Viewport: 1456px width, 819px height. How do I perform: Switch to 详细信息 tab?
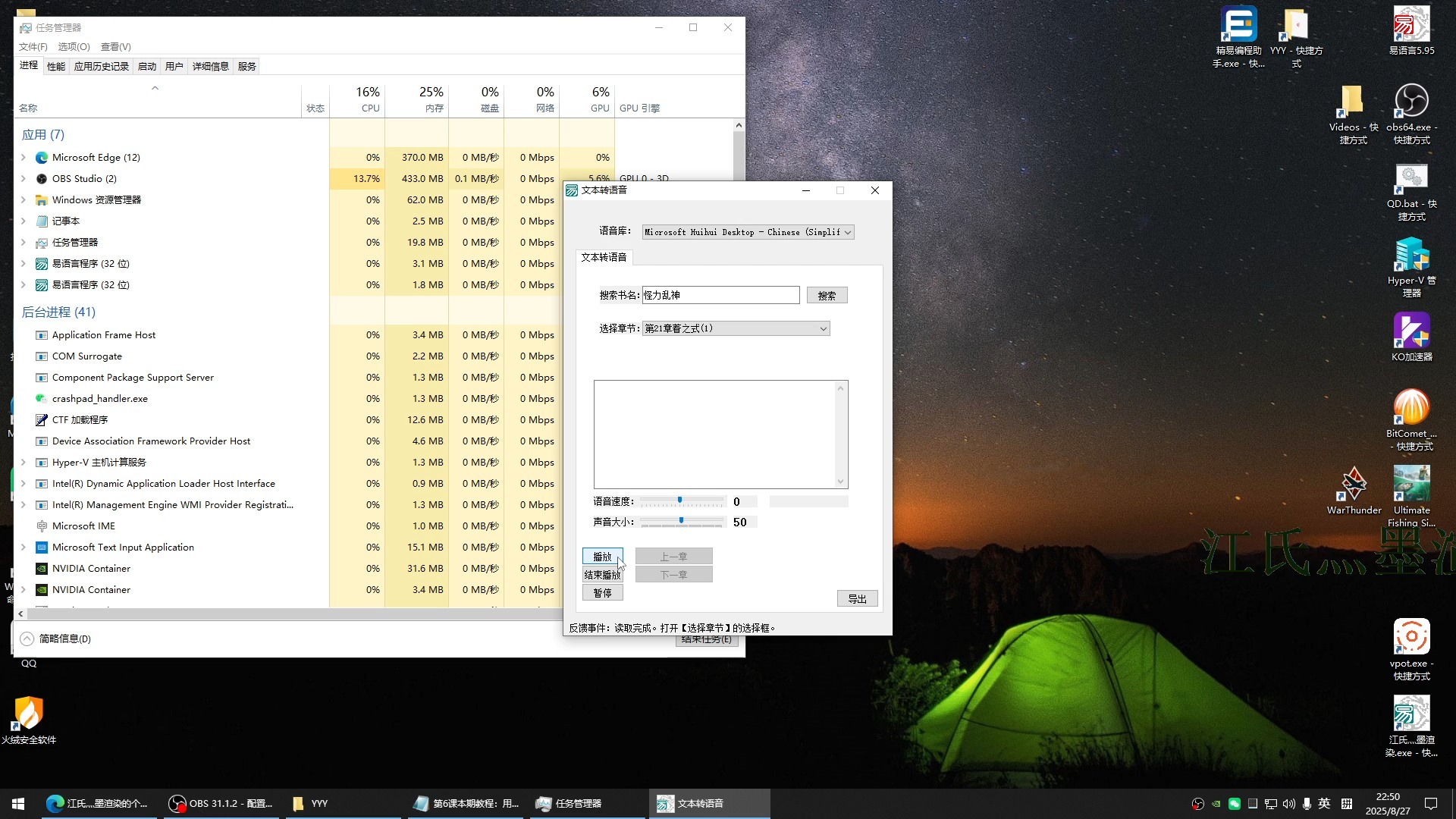(x=210, y=66)
